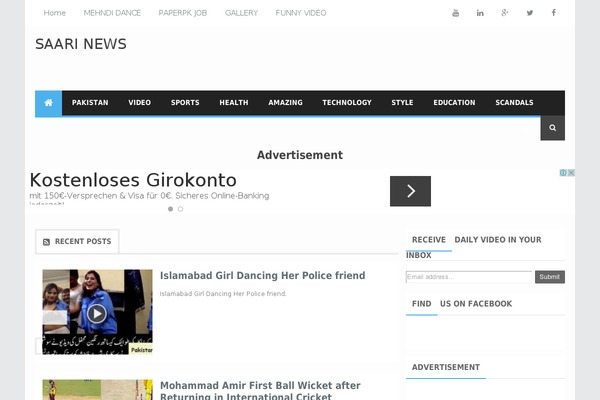
Task: Click the sidebar ADVERTISEMENT heading
Action: click(446, 367)
